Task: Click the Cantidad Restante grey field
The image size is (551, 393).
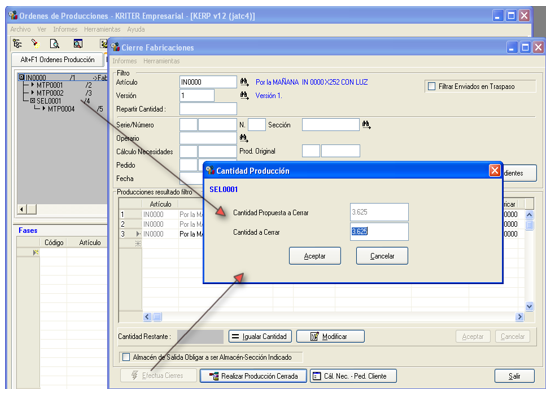Action: coord(200,336)
